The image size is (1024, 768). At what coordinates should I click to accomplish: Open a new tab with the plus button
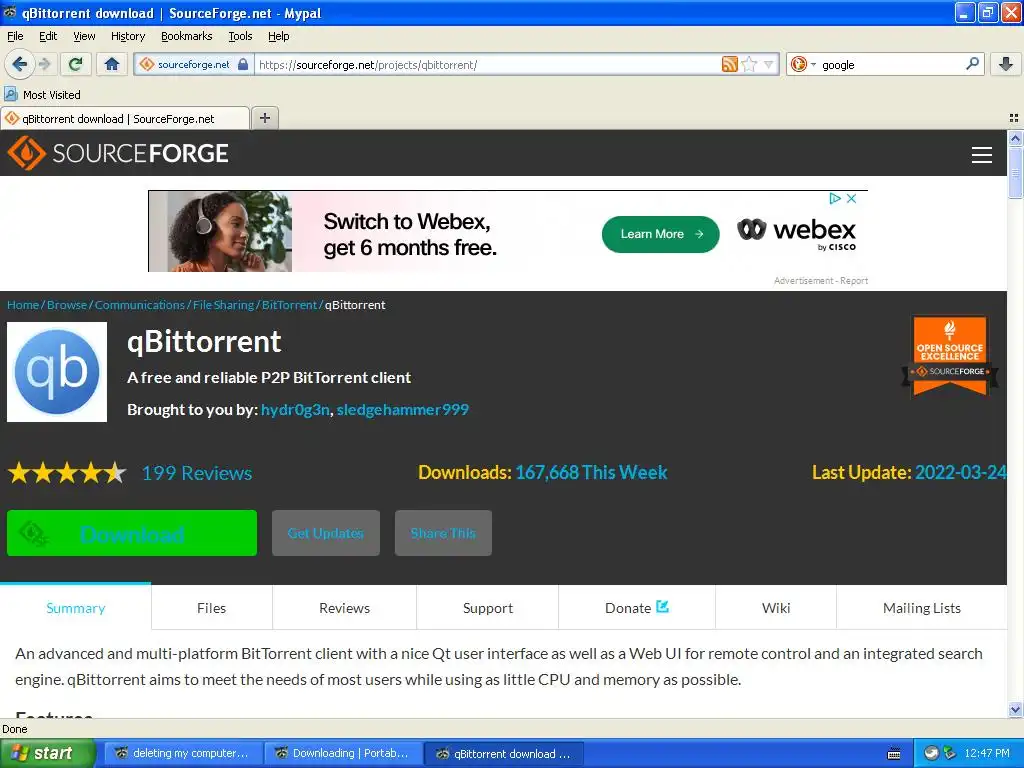[264, 118]
